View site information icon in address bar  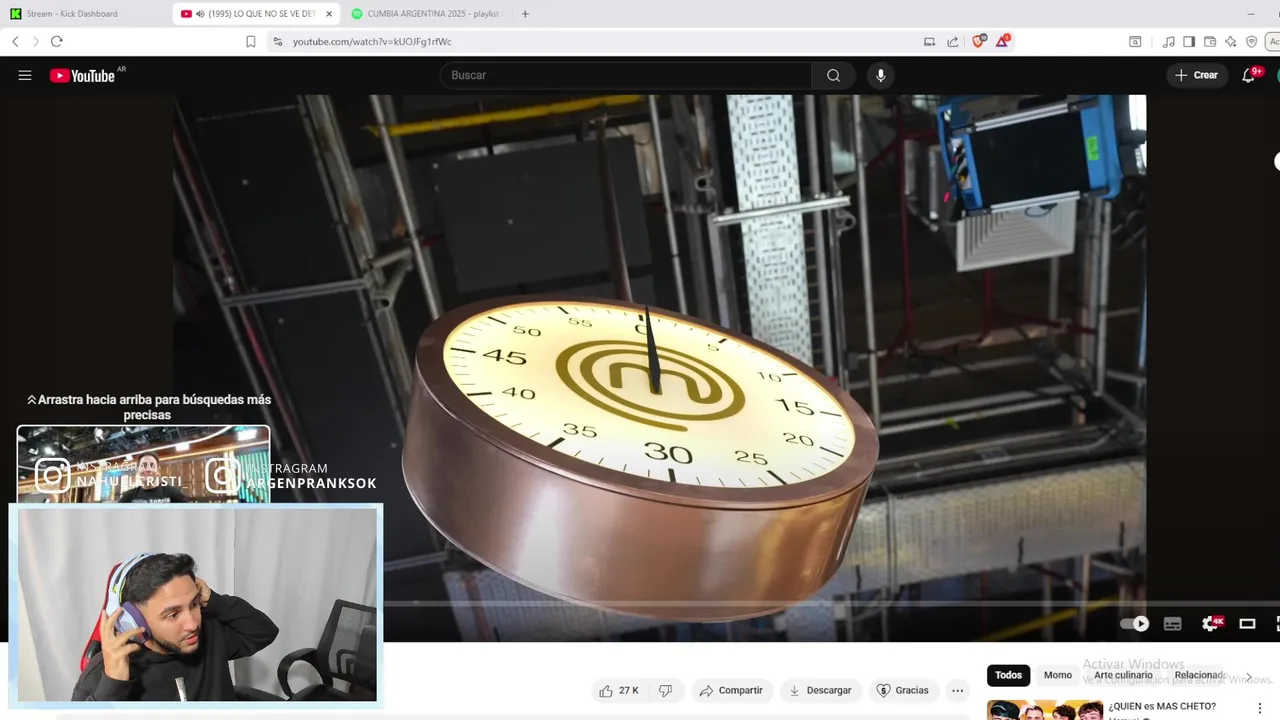[x=278, y=42]
